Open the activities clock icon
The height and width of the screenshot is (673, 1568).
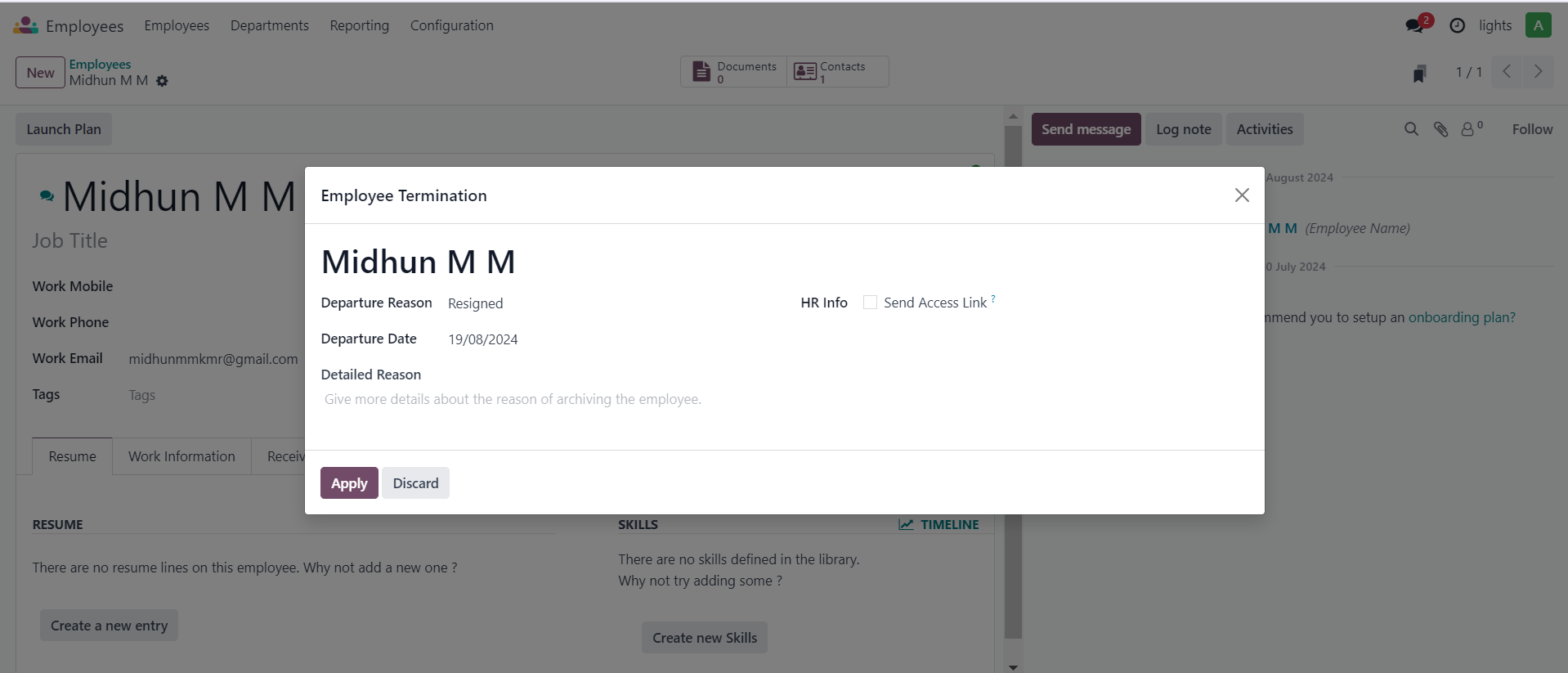click(x=1457, y=25)
